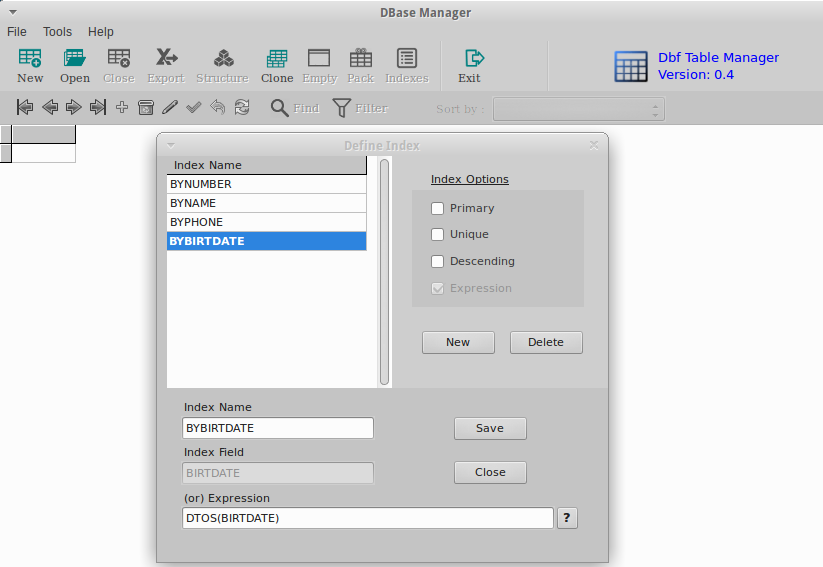Click the Index Options heading

pos(470,179)
